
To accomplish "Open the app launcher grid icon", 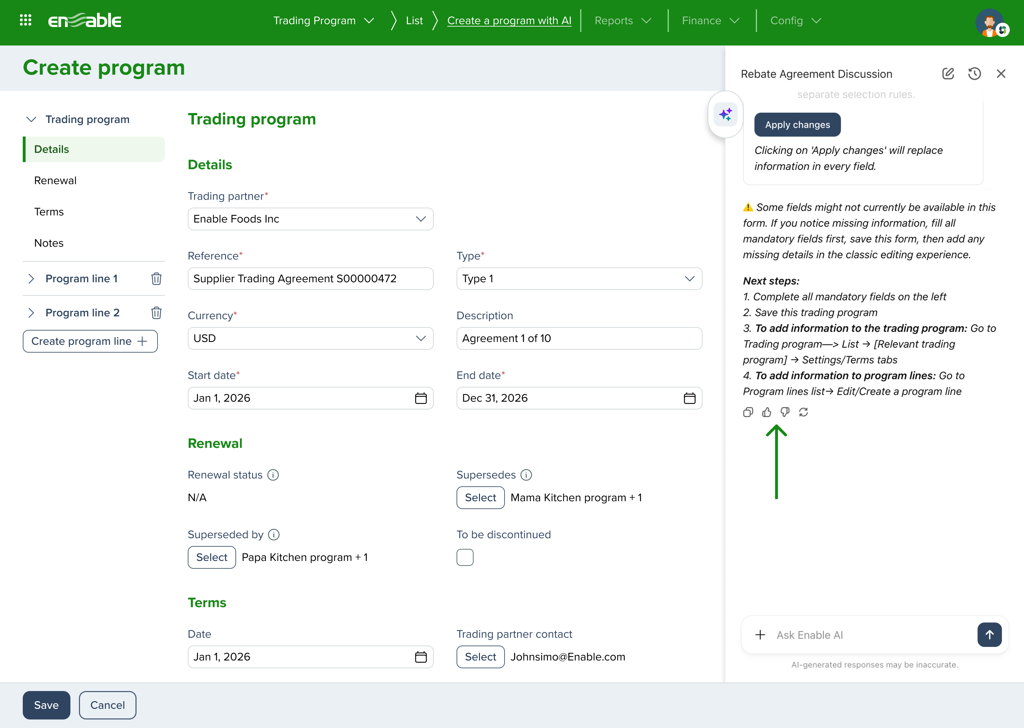I will point(26,20).
